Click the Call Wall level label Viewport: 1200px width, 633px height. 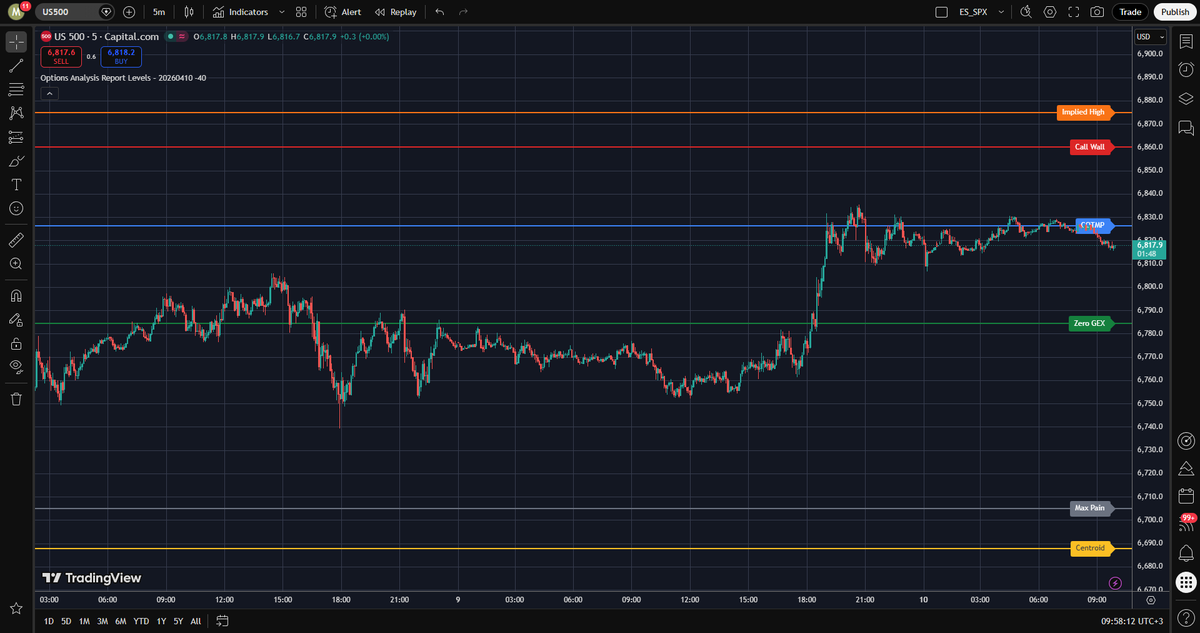(1089, 147)
